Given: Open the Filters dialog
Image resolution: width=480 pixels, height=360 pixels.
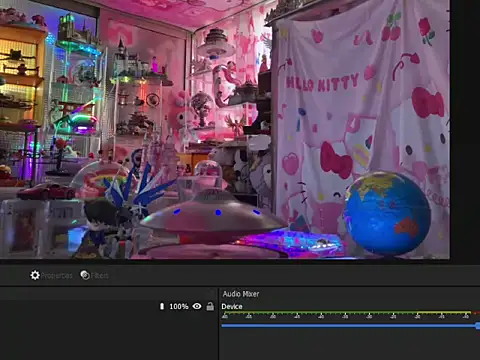Looking at the screenshot, I should coord(94,275).
